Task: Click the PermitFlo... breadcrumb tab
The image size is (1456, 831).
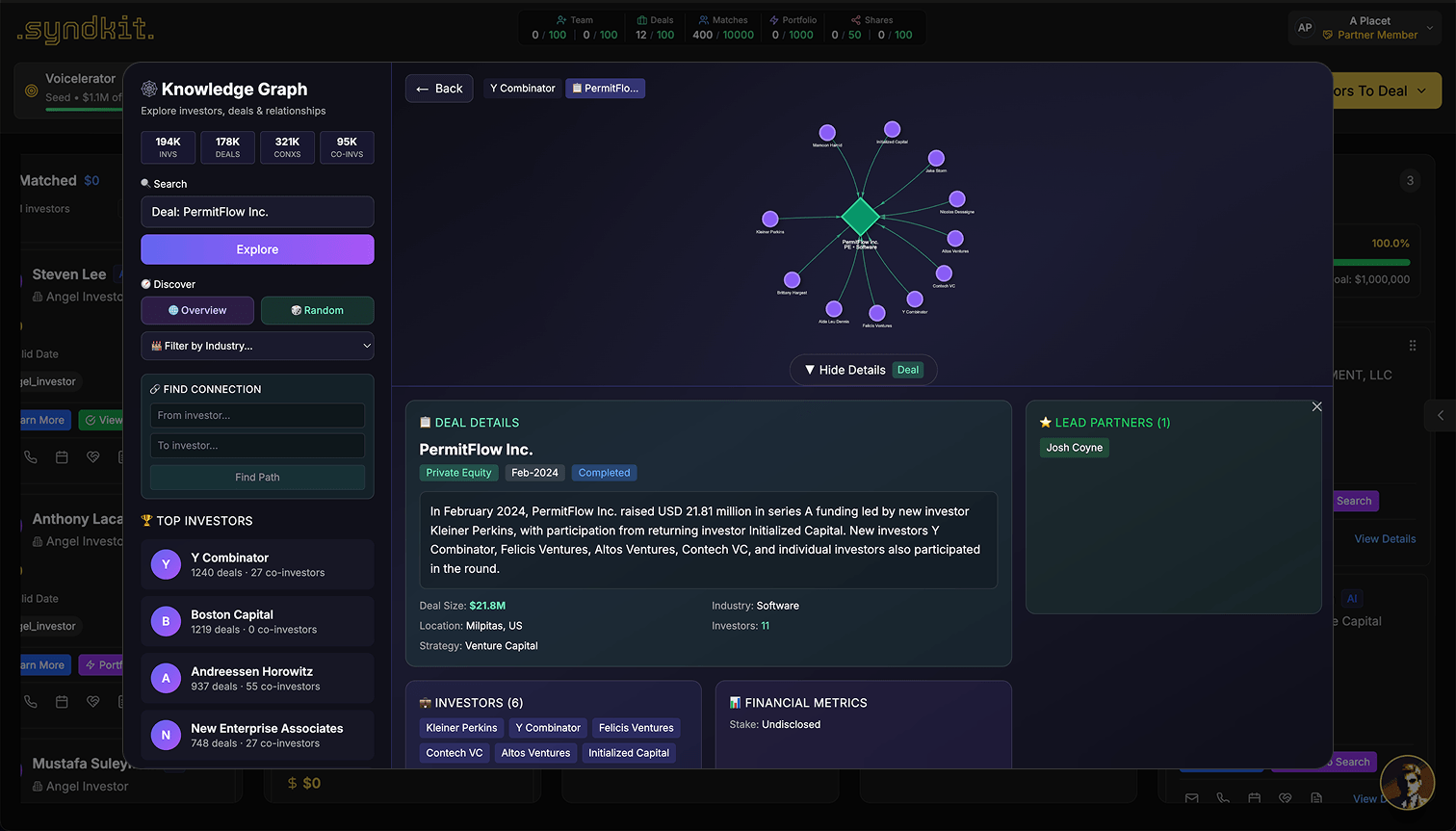Action: (605, 89)
